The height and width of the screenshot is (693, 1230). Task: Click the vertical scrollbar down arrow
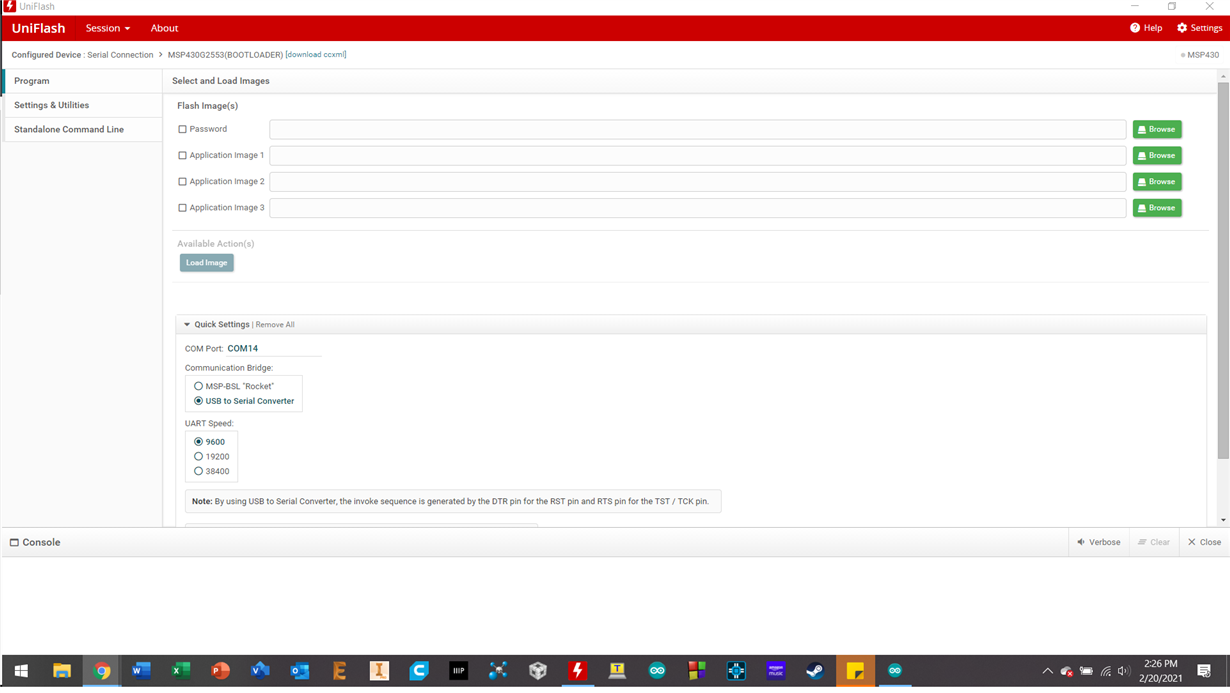click(x=1223, y=520)
